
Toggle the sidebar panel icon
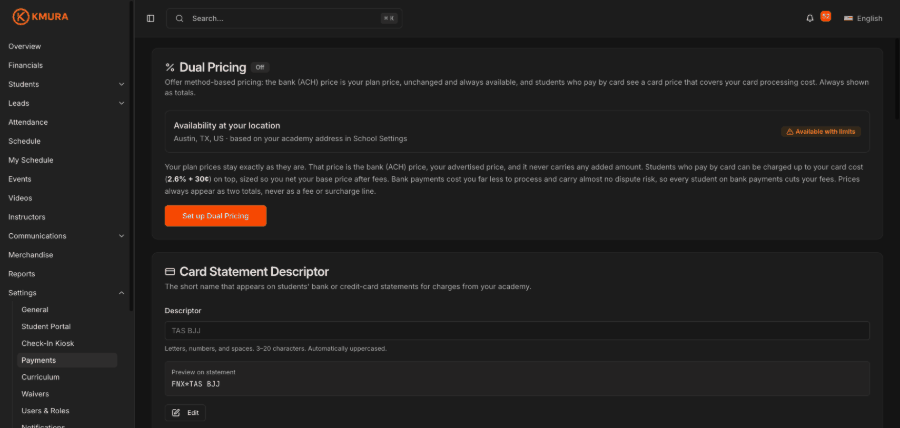pos(150,18)
